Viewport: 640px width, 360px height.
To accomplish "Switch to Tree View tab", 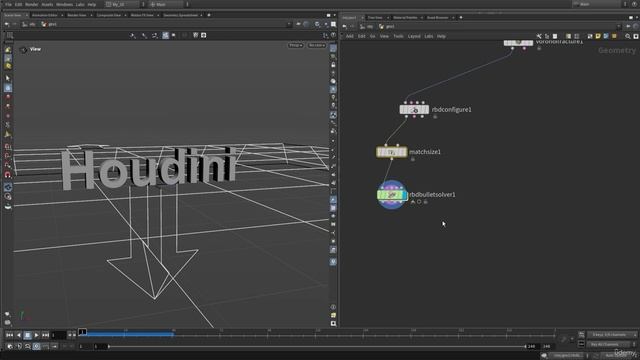I will 375,18.
